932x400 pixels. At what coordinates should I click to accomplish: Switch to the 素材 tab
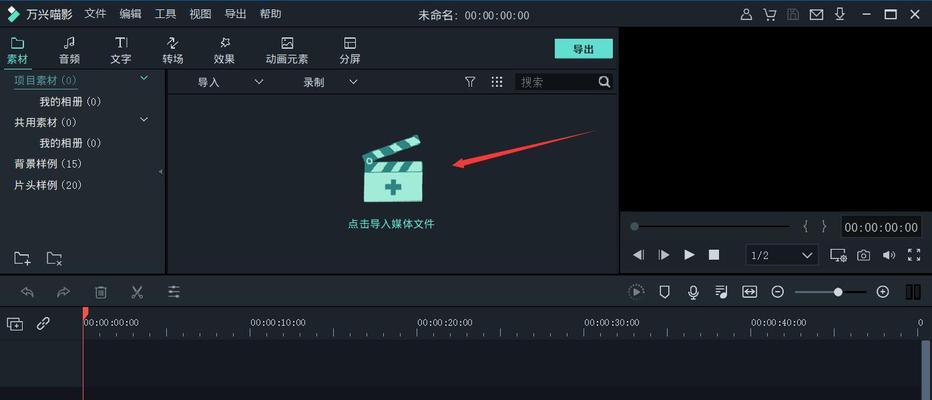click(17, 51)
